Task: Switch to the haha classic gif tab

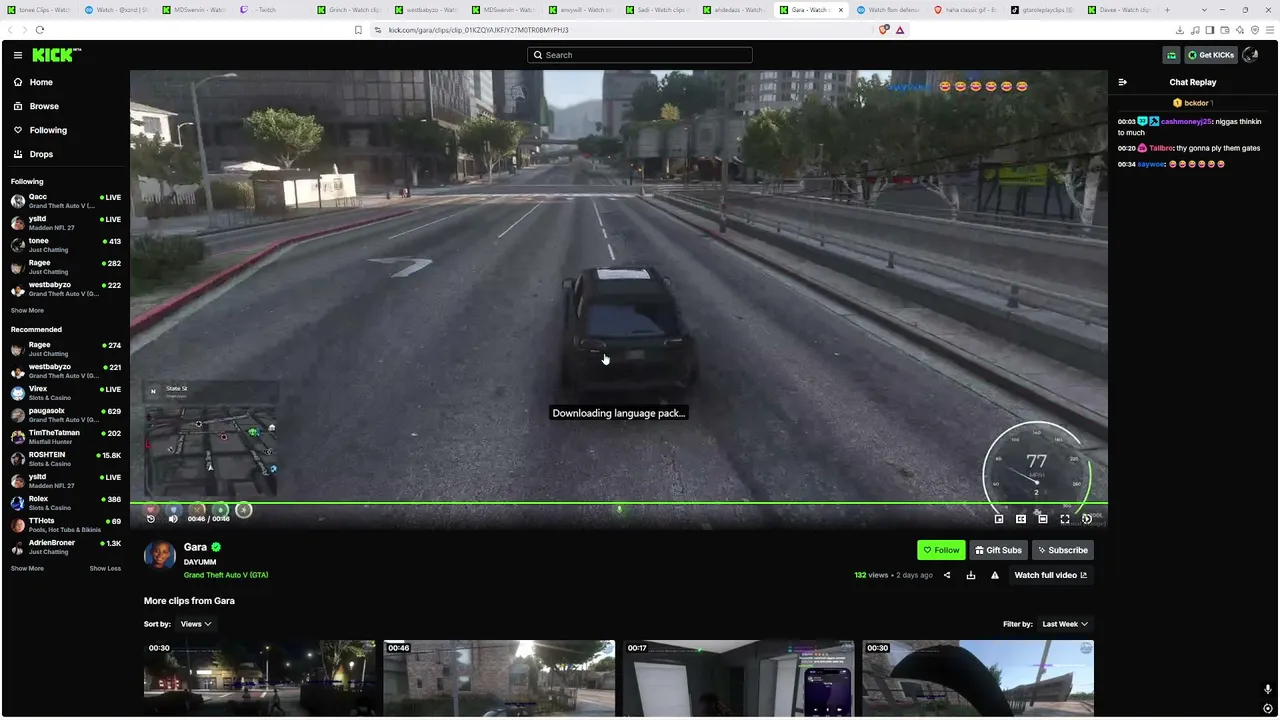Action: coord(965,10)
